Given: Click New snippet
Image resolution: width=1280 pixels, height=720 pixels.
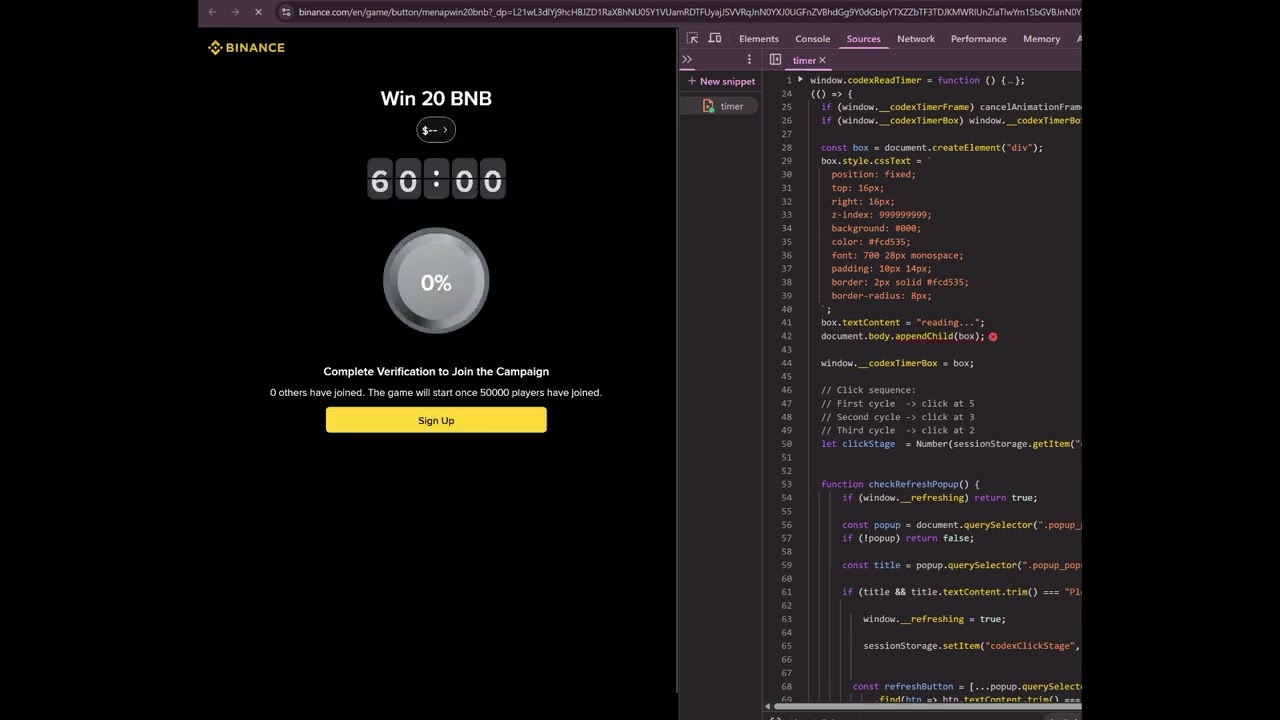Looking at the screenshot, I should [x=721, y=82].
